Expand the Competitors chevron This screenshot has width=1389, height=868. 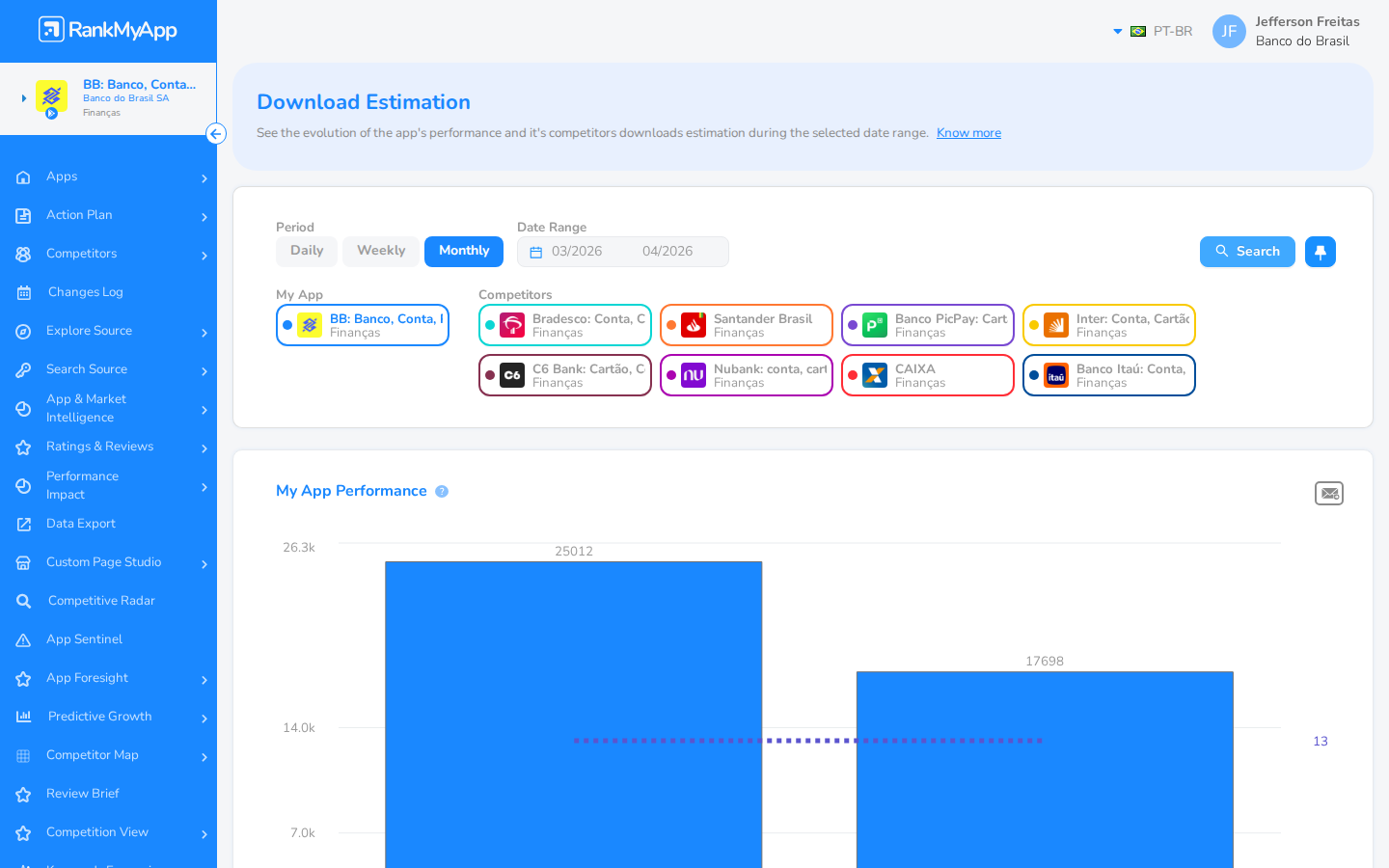pos(204,256)
